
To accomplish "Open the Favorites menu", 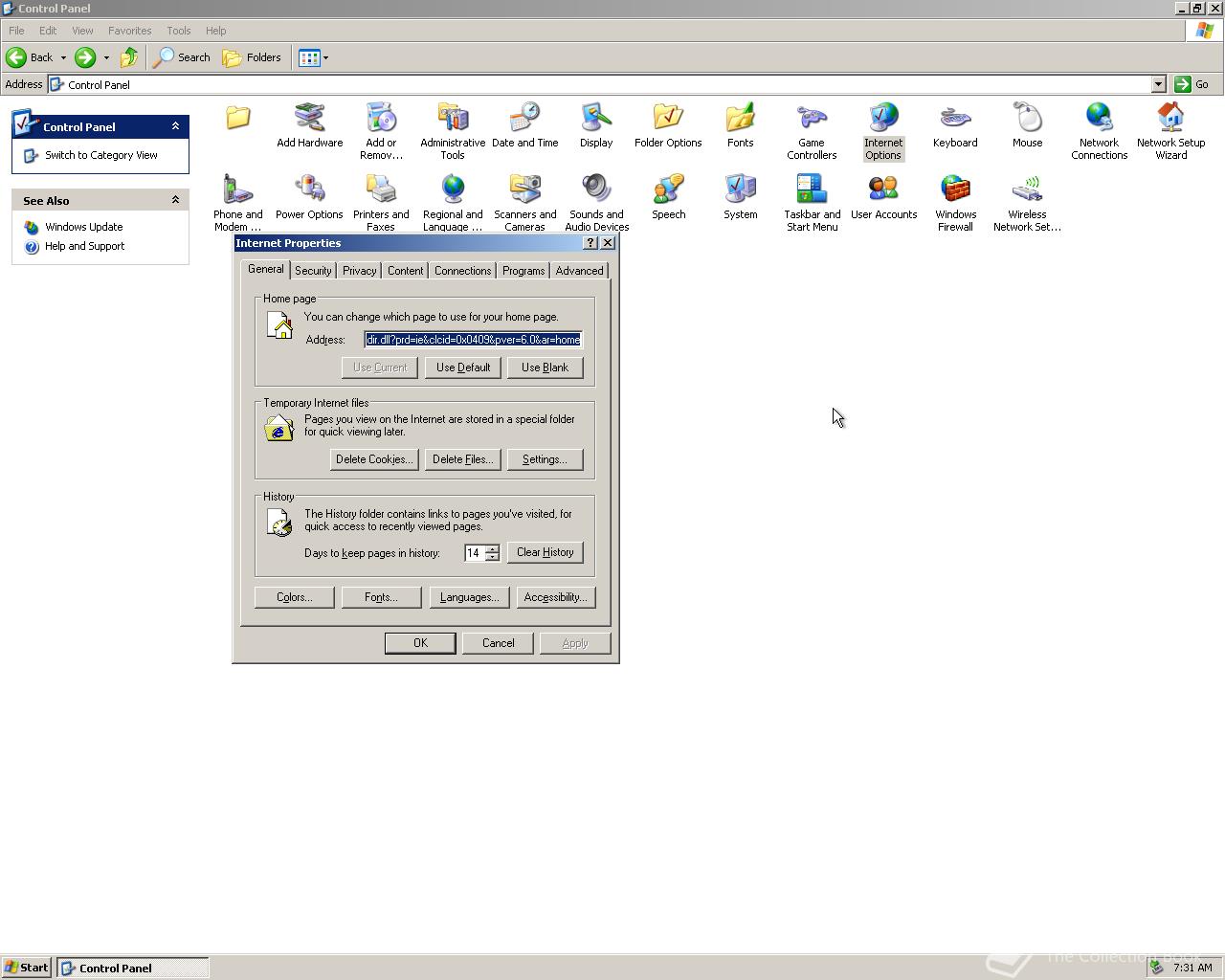I will click(x=129, y=31).
